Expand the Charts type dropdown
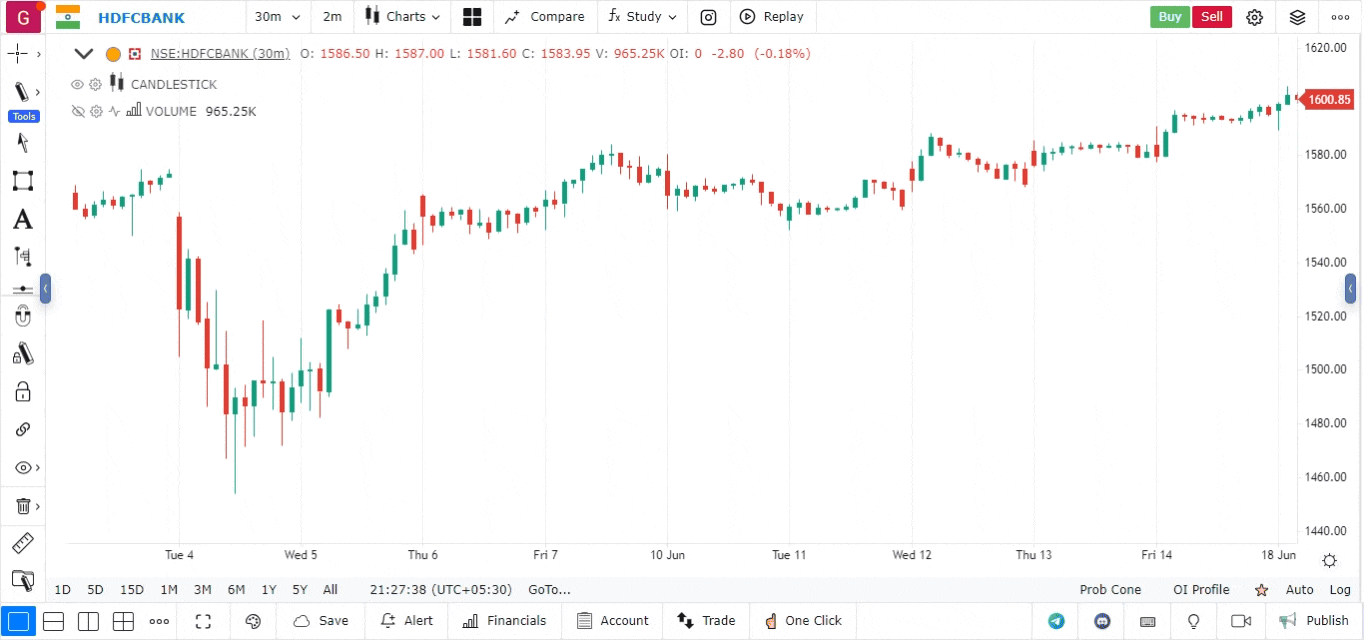Screen dimensions: 1364x640 click(x=402, y=17)
